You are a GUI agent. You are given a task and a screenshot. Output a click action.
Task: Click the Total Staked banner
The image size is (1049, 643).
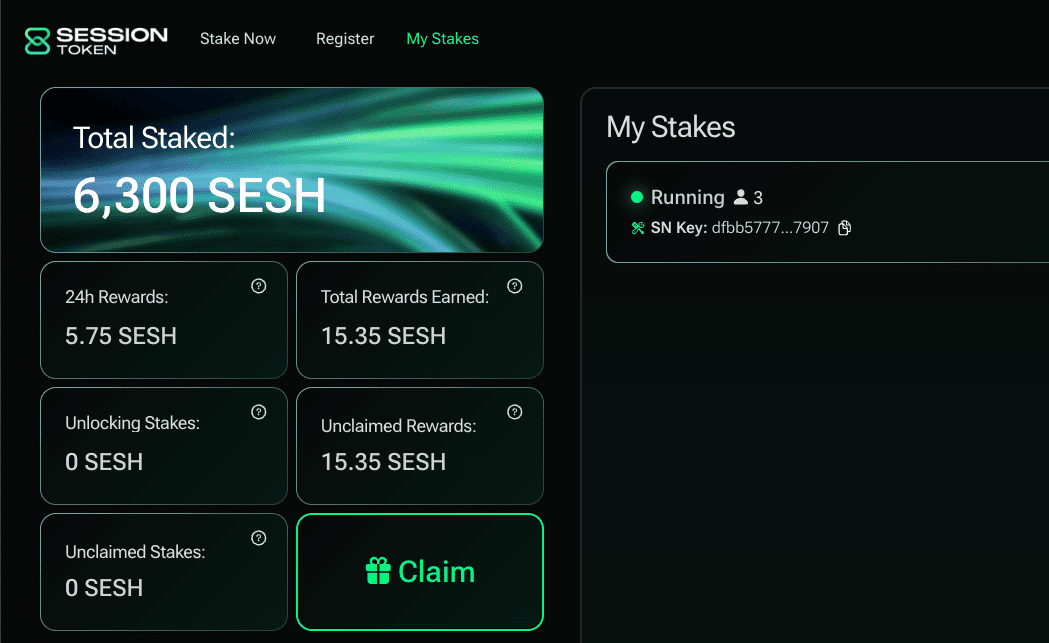coord(292,169)
